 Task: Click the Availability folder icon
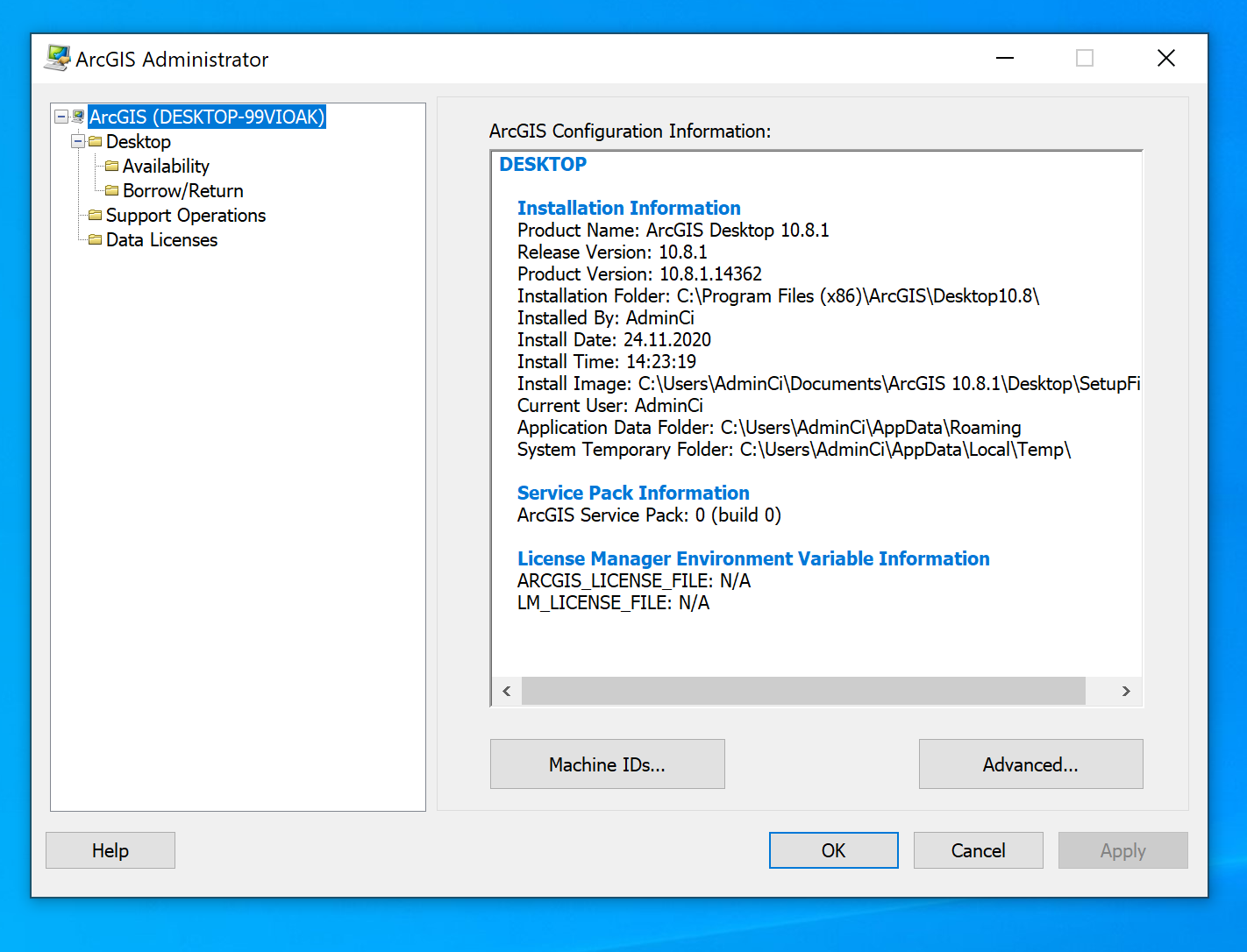(x=112, y=166)
